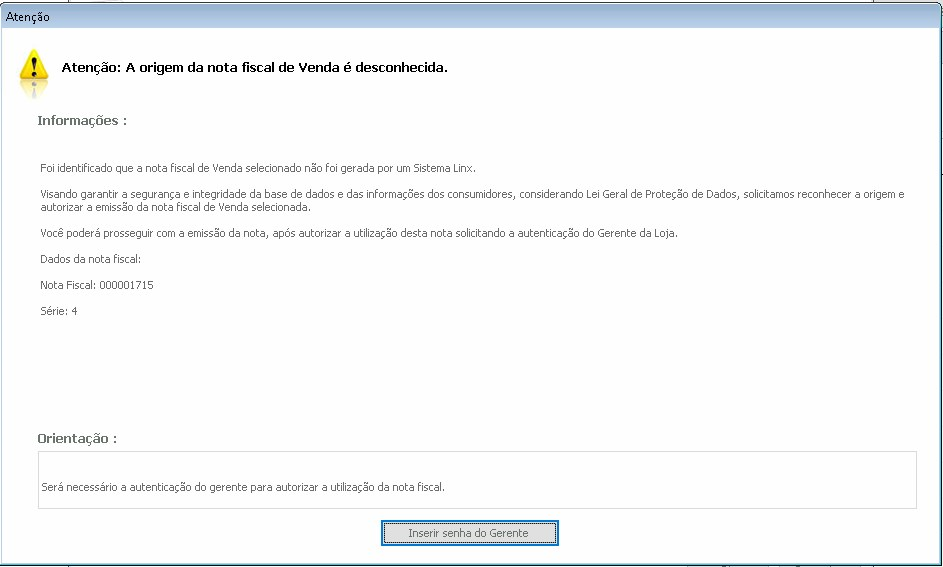The image size is (943, 567).
Task: Click the yellow warning triangle icon
Action: tap(34, 66)
